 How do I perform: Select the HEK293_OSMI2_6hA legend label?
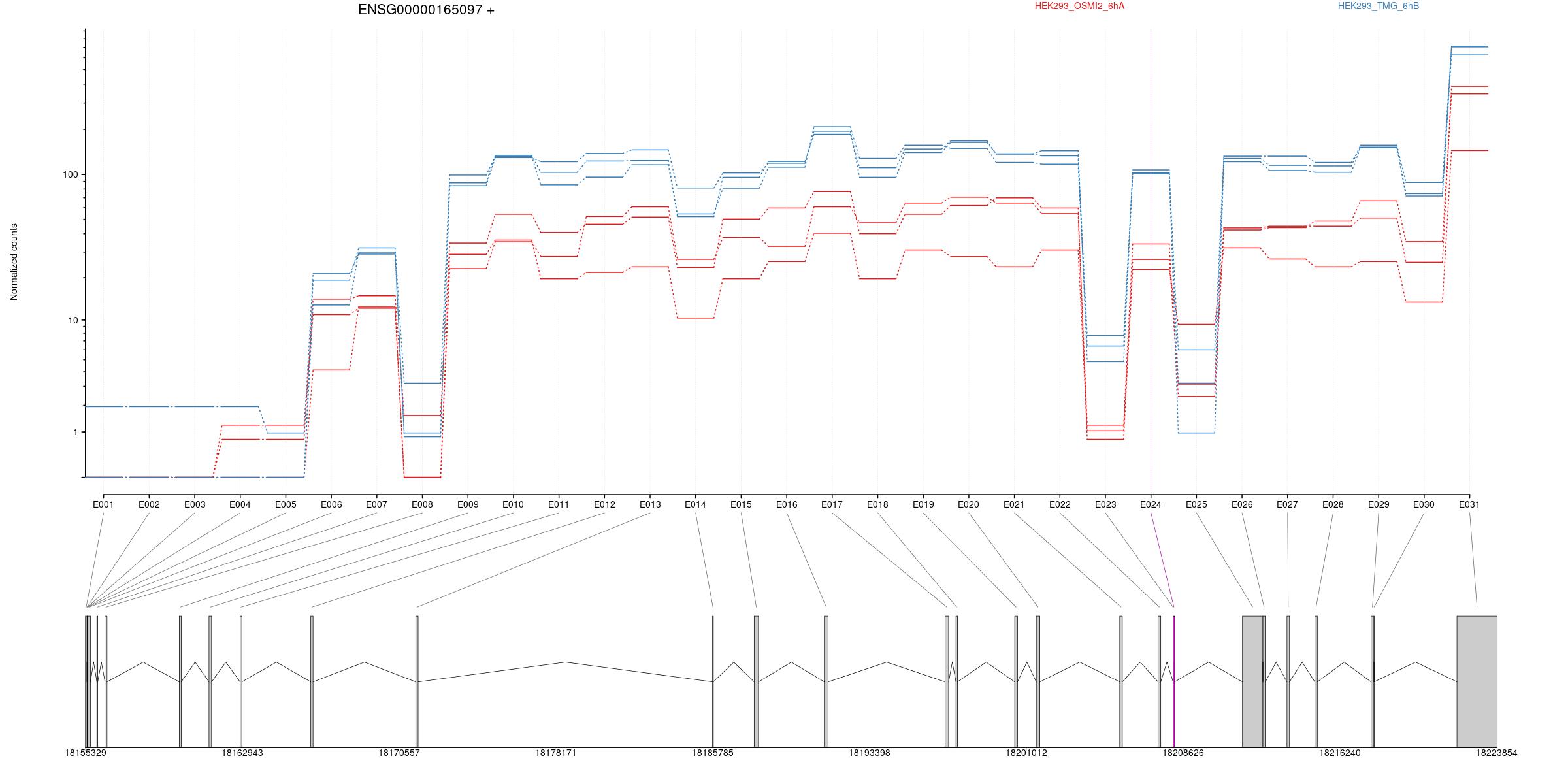(x=1079, y=6)
